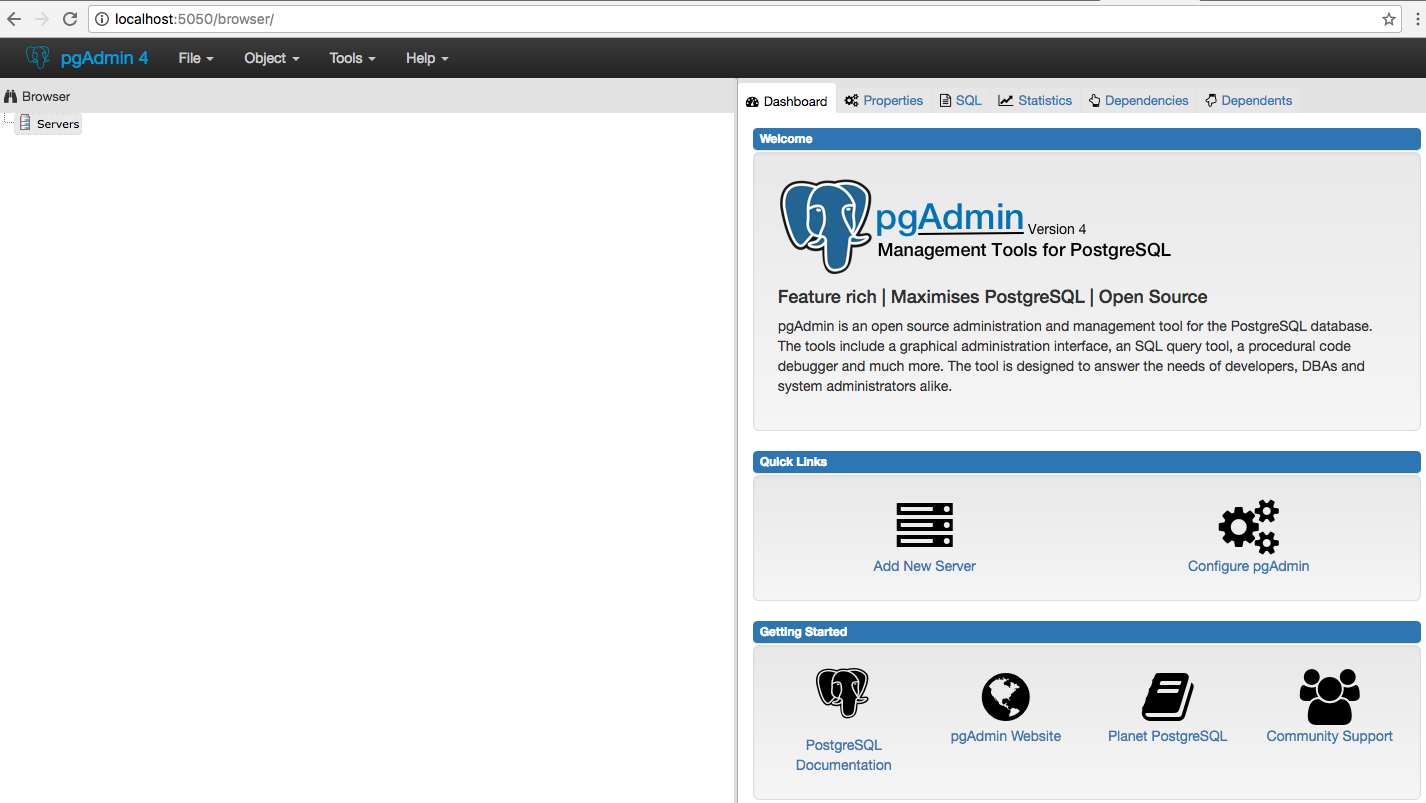Open the Tools menu dropdown
This screenshot has width=1426, height=803.
click(352, 58)
